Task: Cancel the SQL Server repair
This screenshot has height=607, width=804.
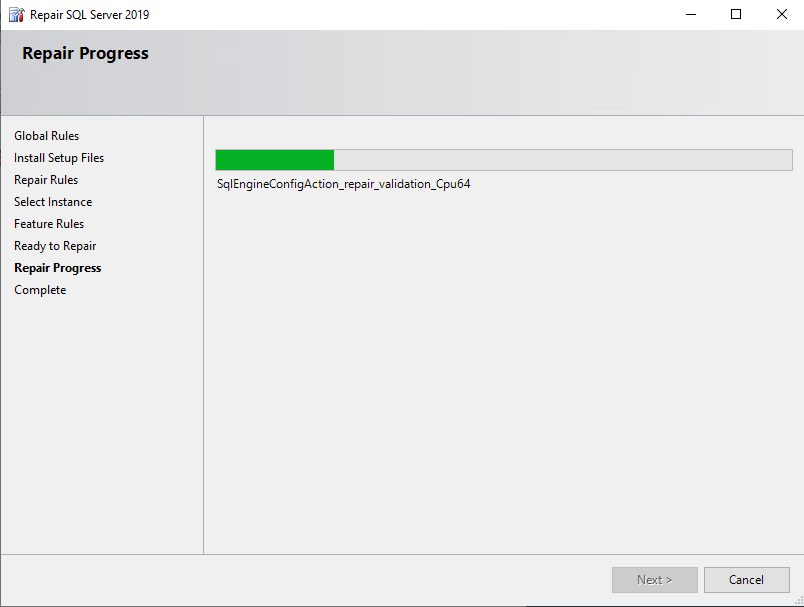Action: click(746, 580)
